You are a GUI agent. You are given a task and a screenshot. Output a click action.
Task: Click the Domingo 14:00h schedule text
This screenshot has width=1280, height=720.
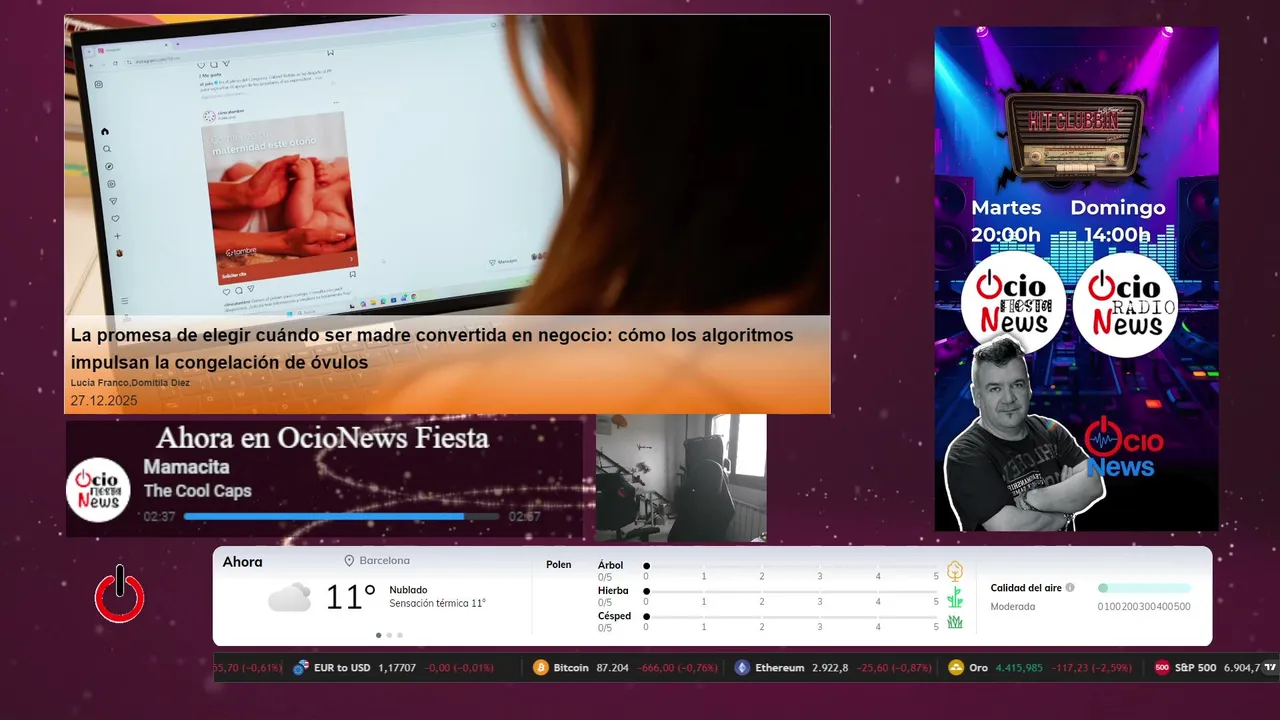point(1118,222)
